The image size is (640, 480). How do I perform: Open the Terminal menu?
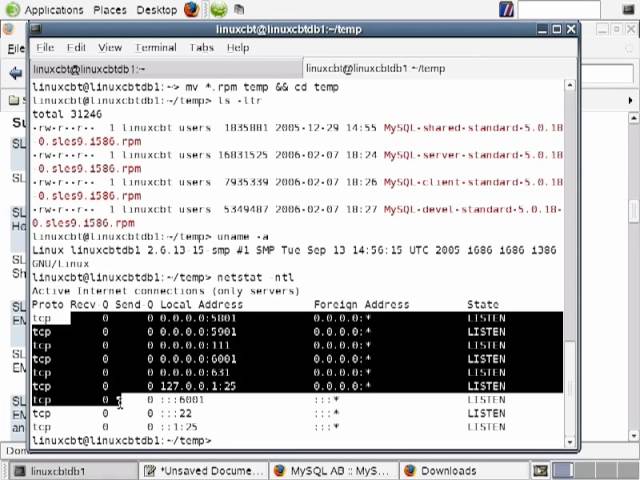click(156, 47)
